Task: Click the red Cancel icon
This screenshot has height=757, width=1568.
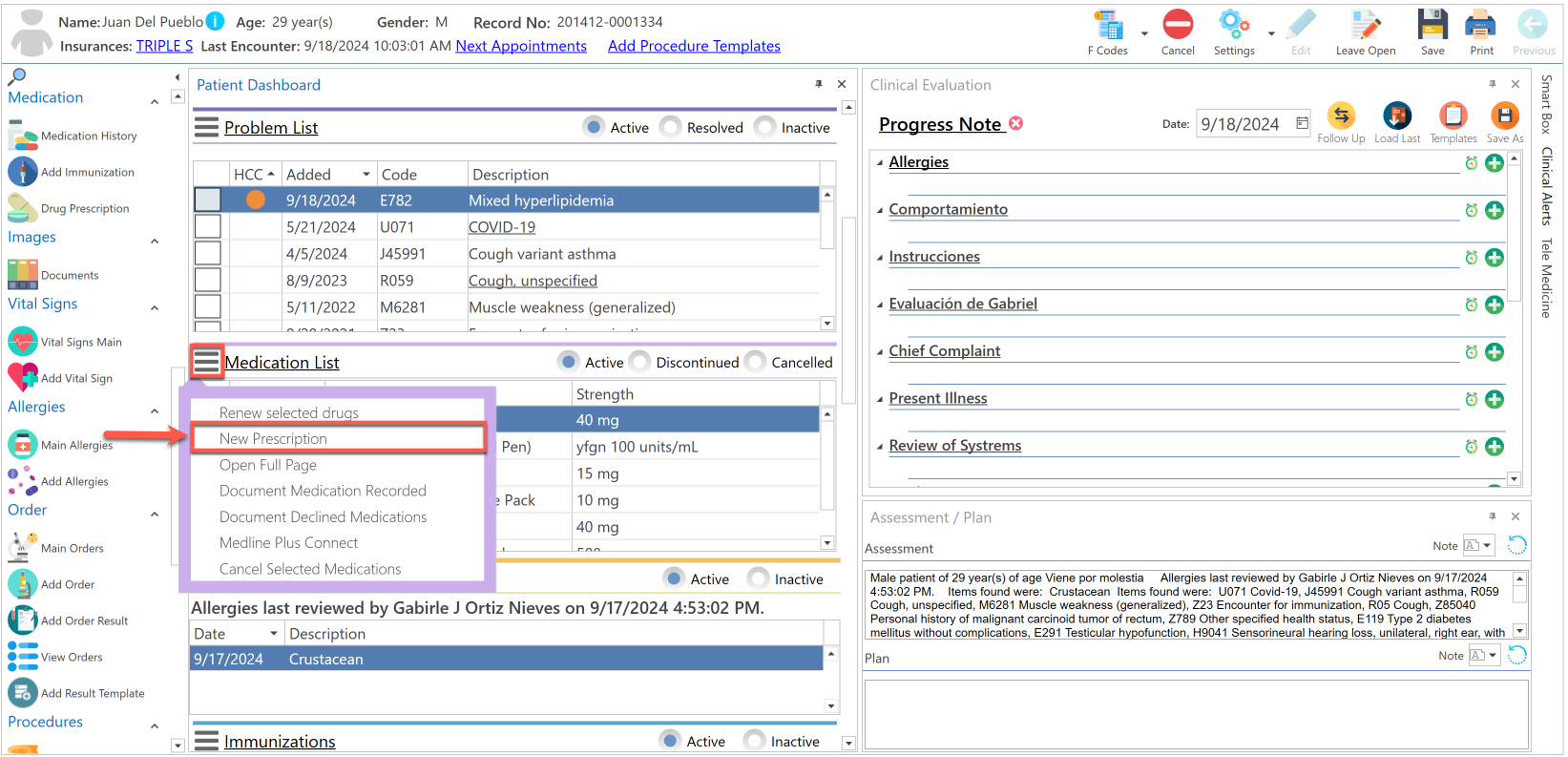Action: [x=1178, y=25]
